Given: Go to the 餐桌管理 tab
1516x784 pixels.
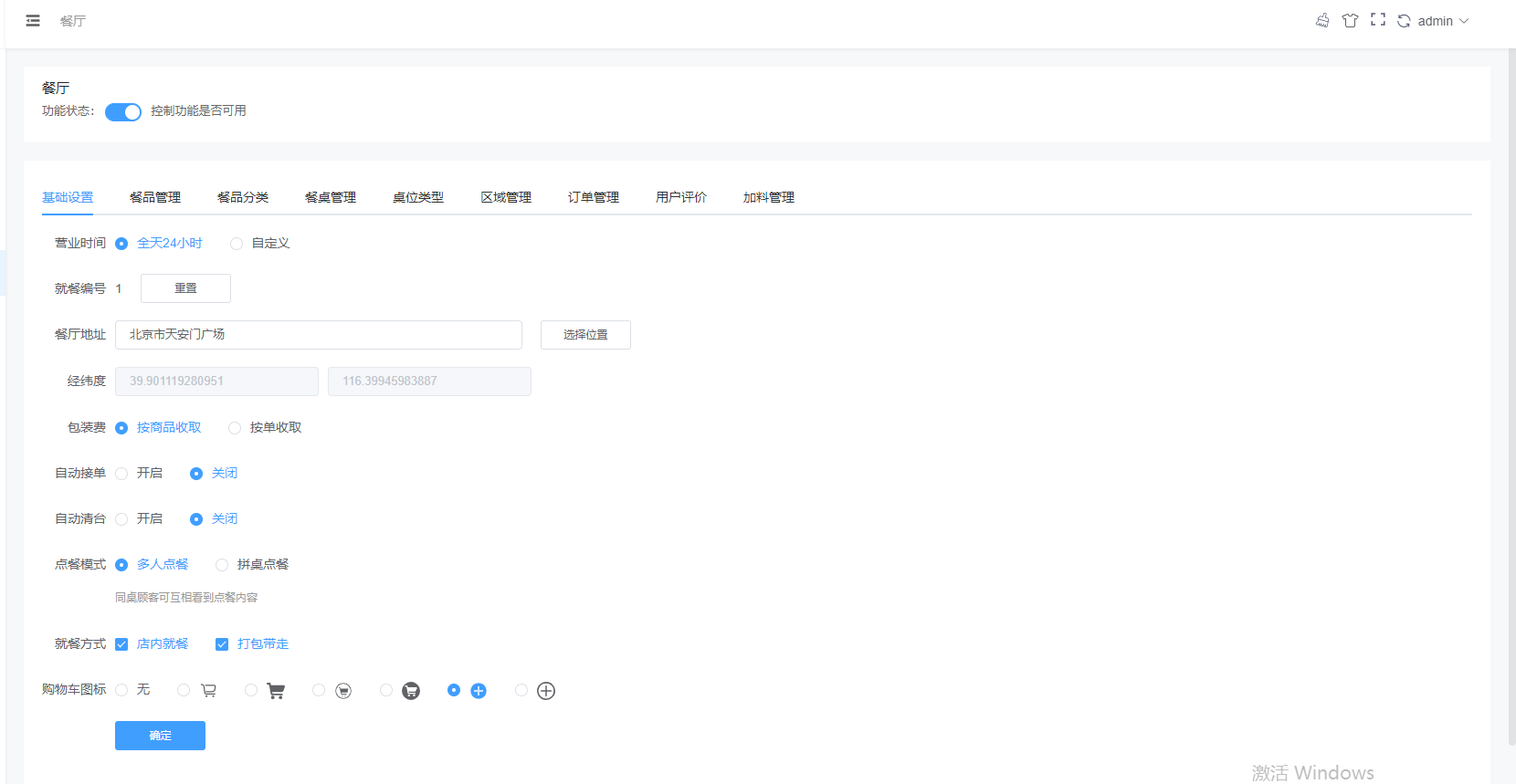Looking at the screenshot, I should coord(331,197).
